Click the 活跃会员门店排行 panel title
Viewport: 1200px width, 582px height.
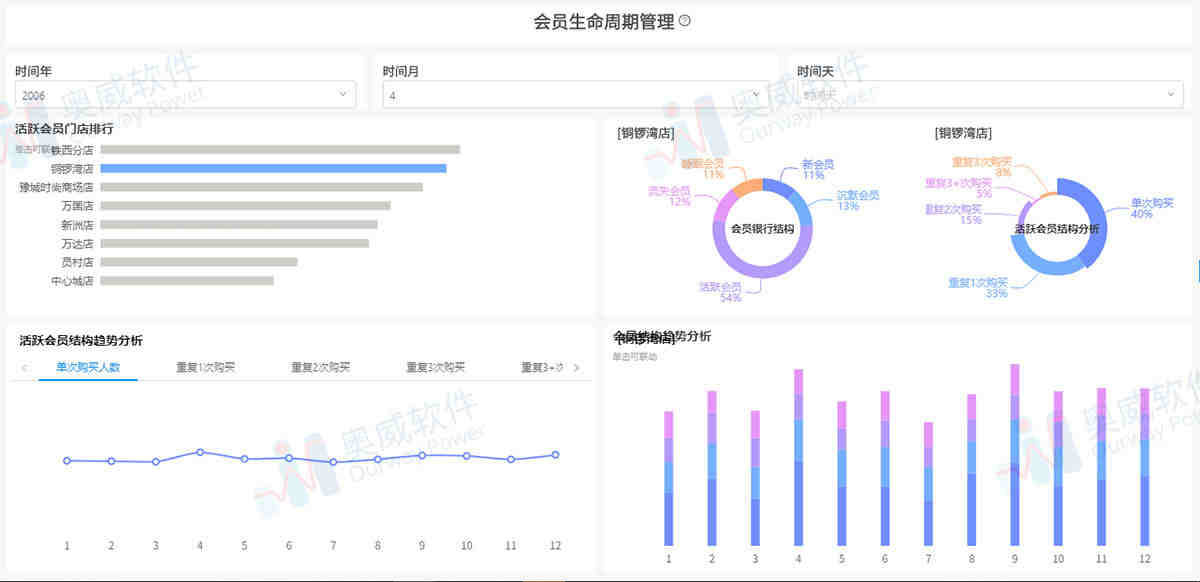64,129
